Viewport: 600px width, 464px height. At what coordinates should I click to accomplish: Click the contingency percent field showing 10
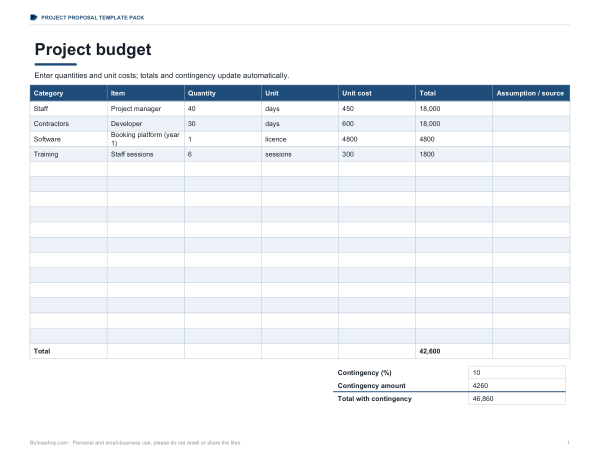[x=517, y=373]
